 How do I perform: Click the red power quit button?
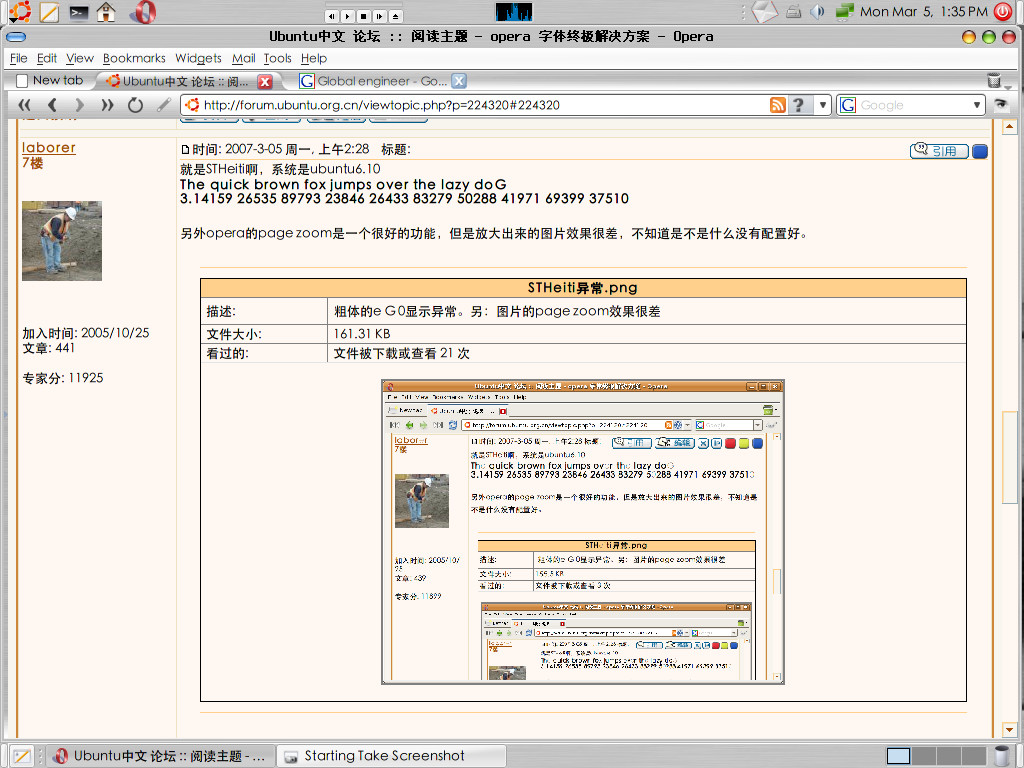[x=1003, y=12]
